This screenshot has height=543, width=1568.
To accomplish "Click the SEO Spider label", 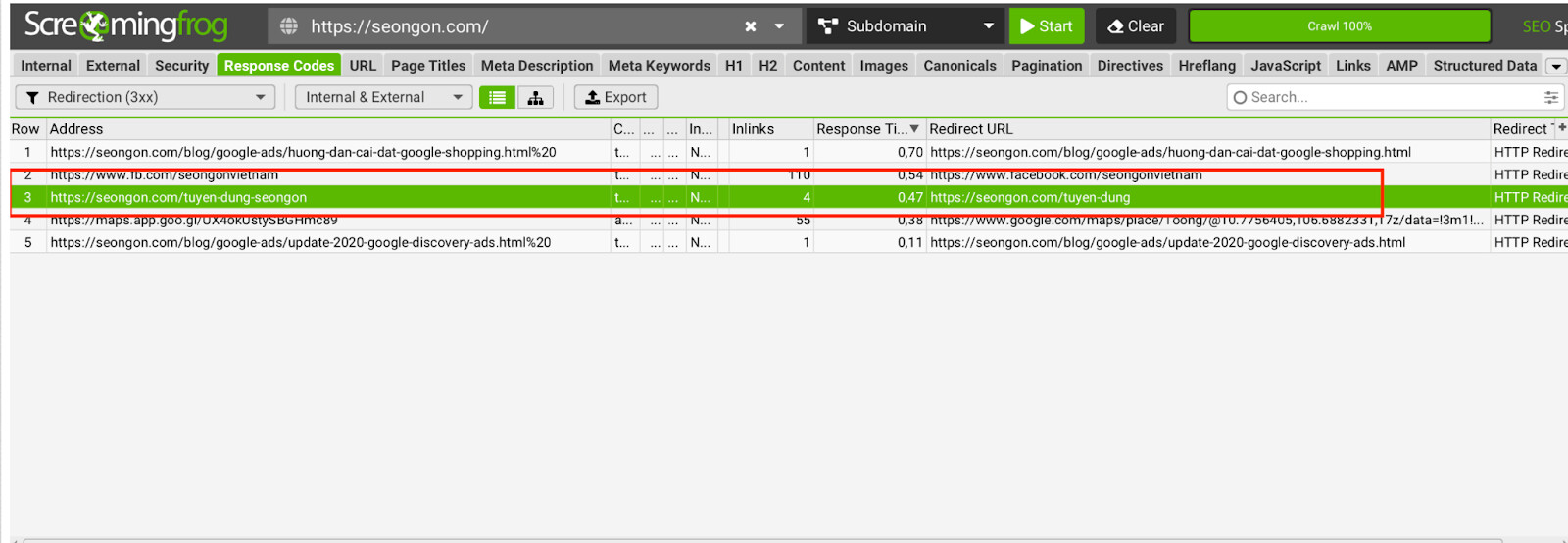I will [x=1544, y=26].
